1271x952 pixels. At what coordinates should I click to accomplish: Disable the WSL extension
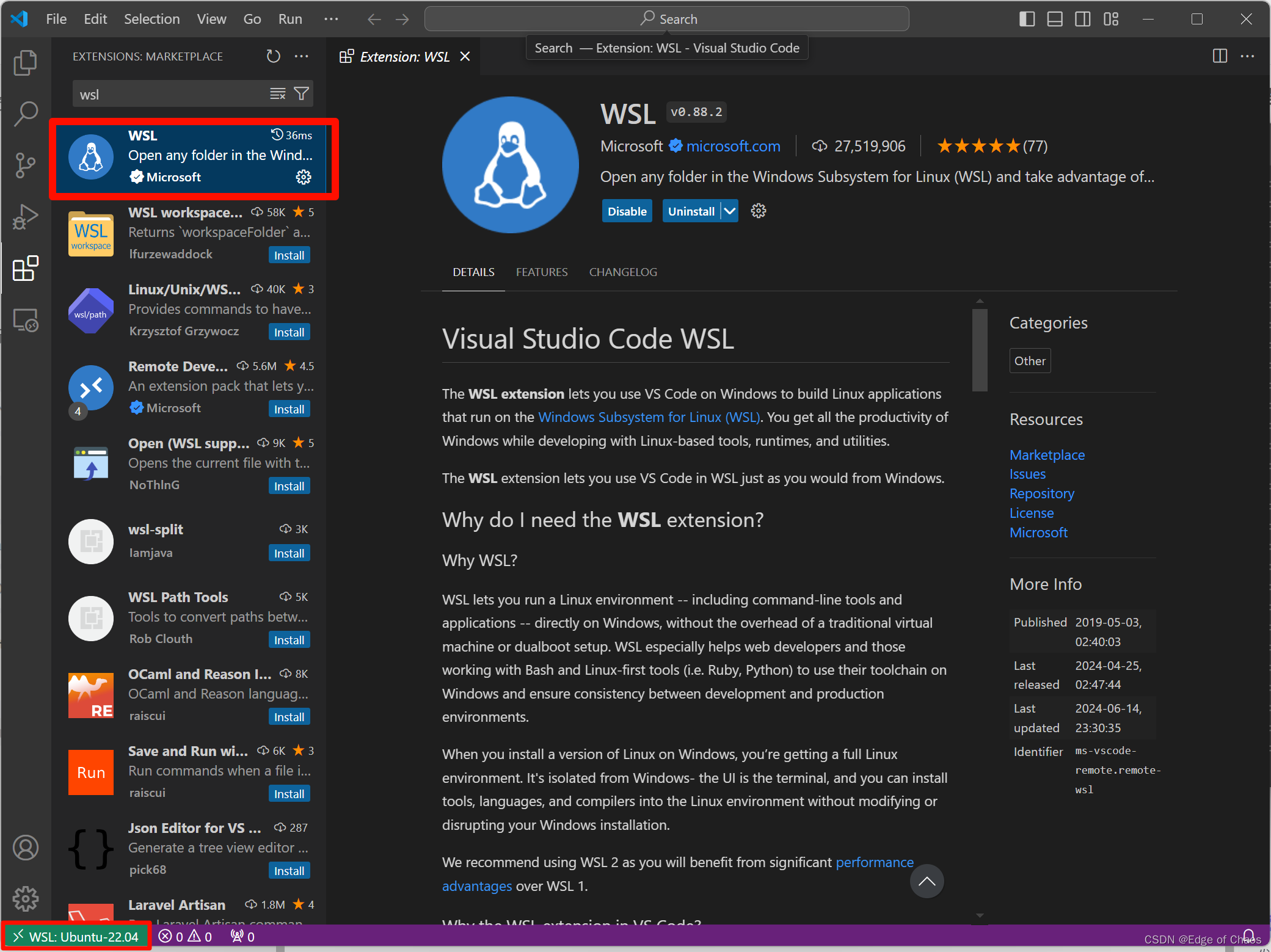click(x=627, y=211)
